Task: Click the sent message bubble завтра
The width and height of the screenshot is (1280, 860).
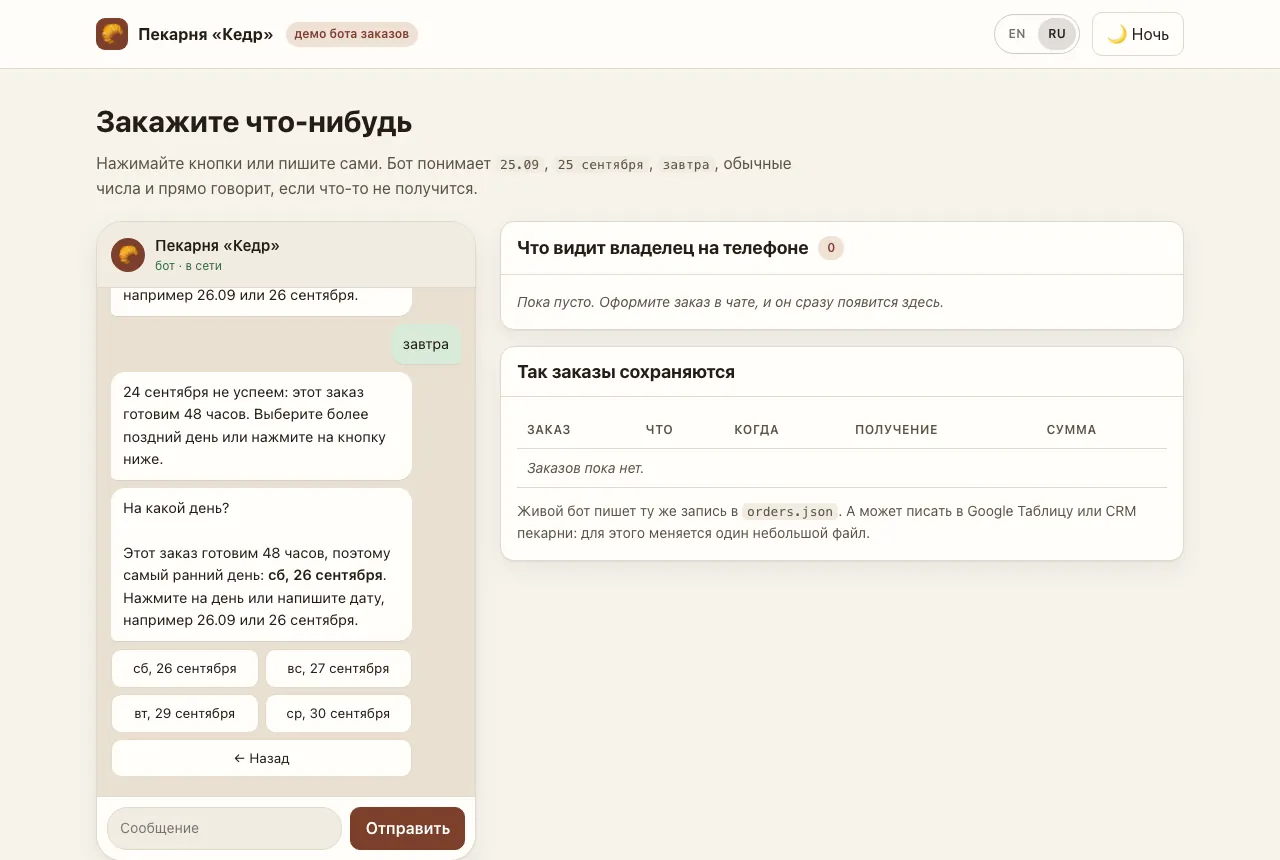Action: [426, 344]
